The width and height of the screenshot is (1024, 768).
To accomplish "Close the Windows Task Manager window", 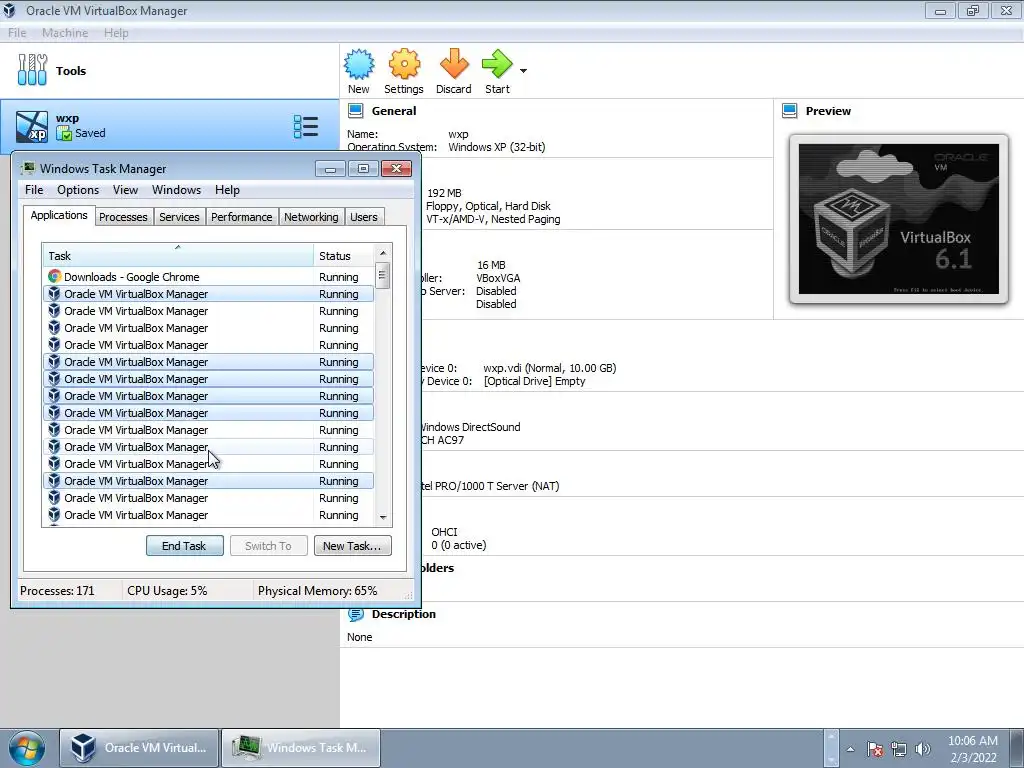I will pos(396,169).
